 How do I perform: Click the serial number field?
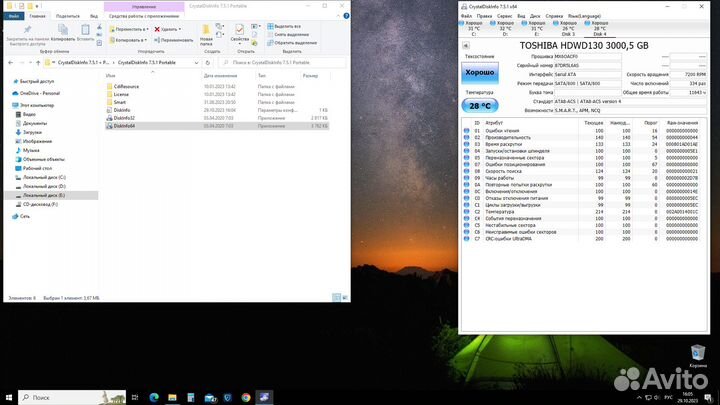(587, 66)
